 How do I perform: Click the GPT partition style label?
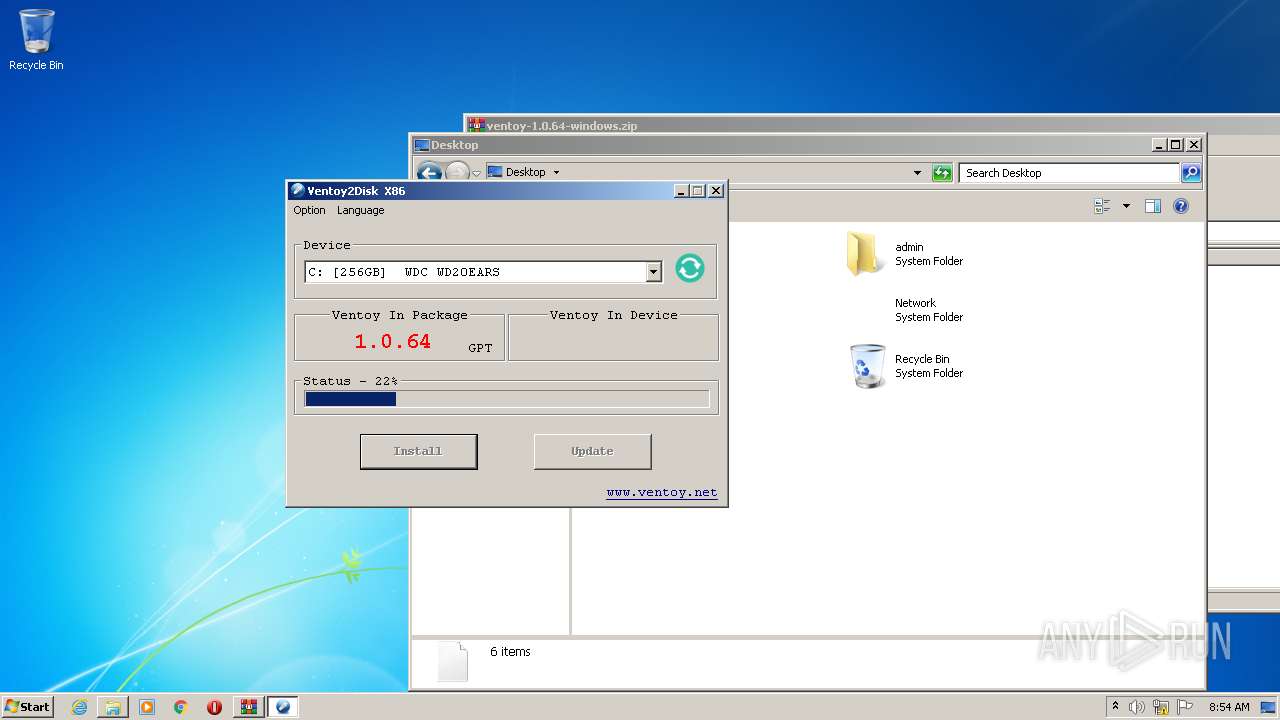(480, 348)
